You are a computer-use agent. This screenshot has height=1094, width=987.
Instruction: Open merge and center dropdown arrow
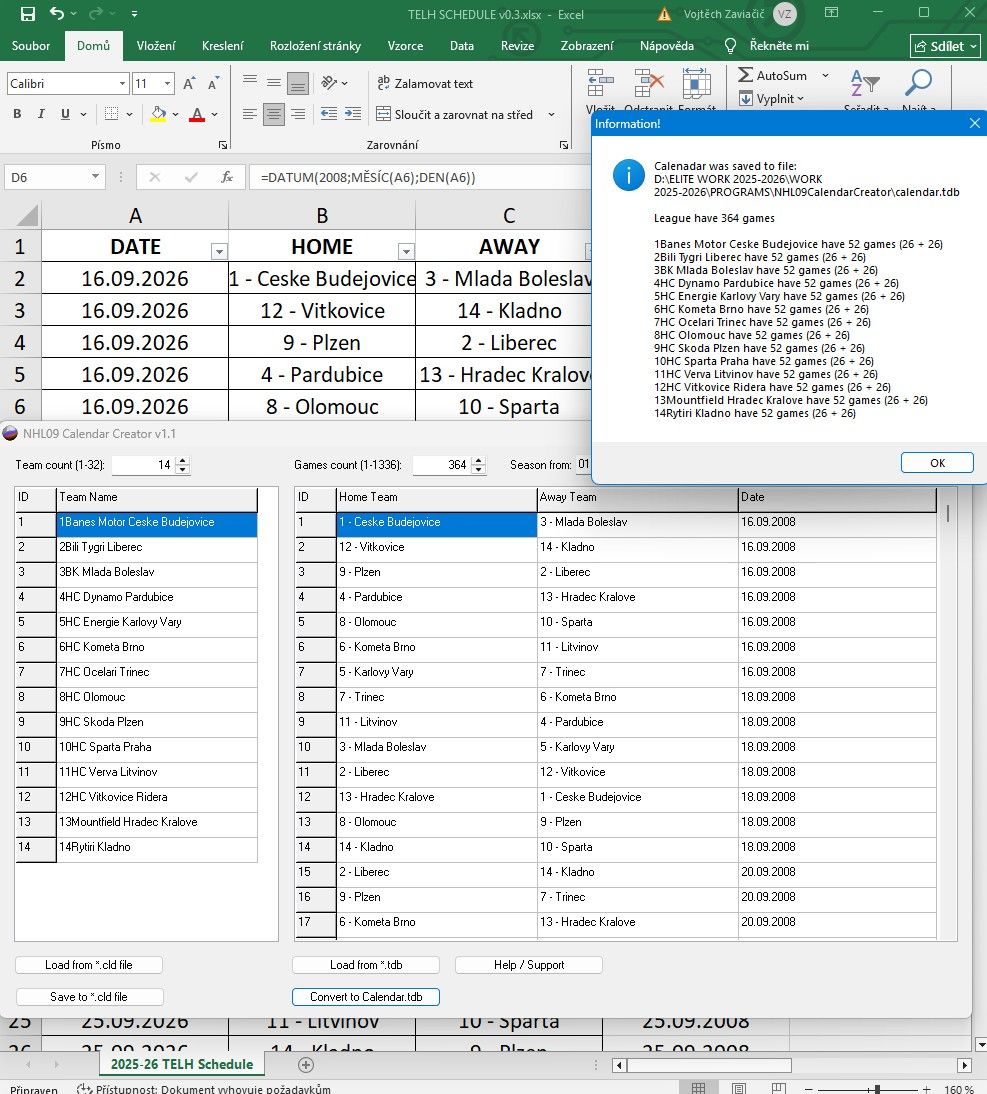click(552, 114)
